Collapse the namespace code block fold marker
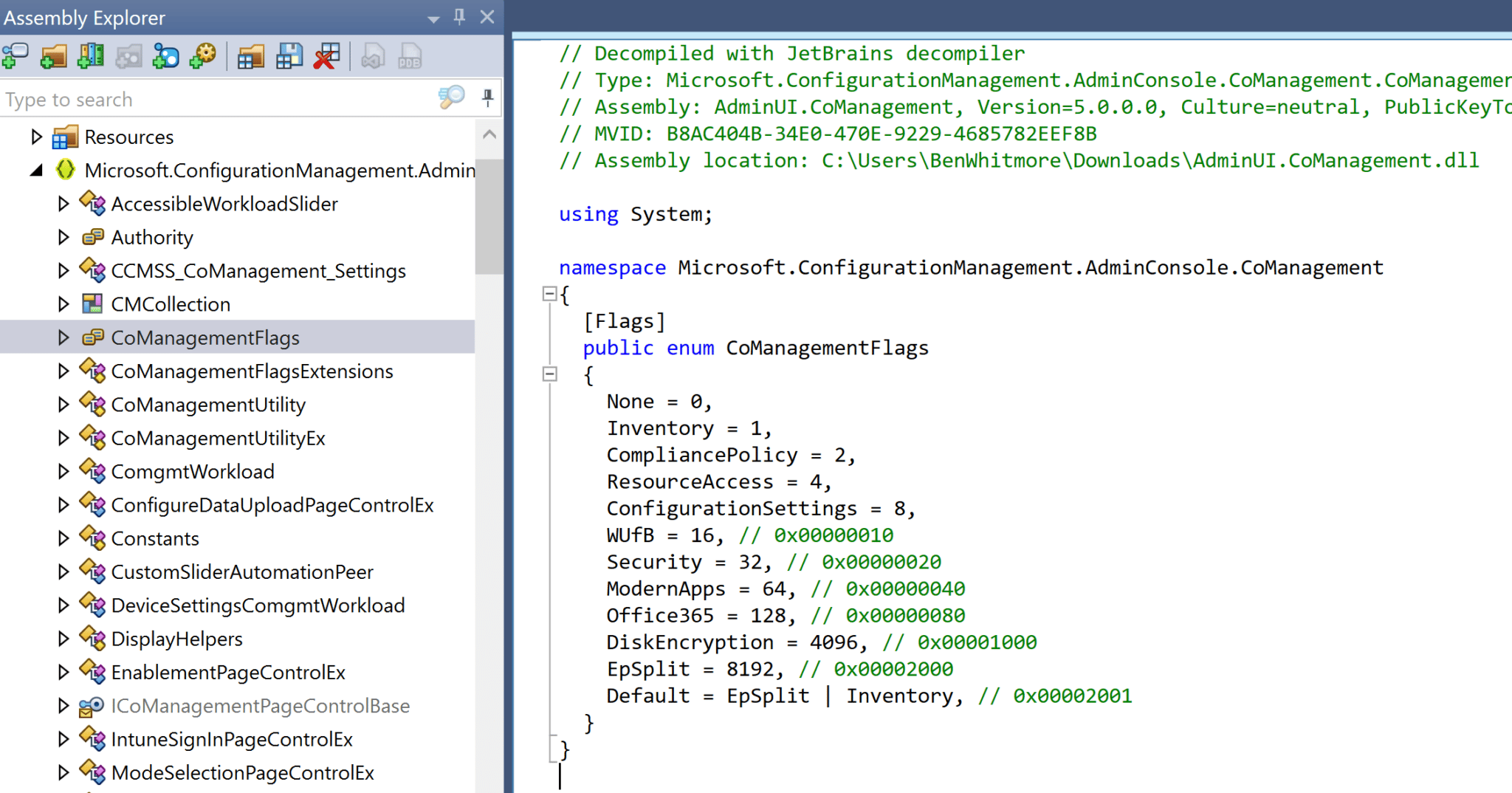Image resolution: width=1512 pixels, height=793 pixels. [x=549, y=294]
